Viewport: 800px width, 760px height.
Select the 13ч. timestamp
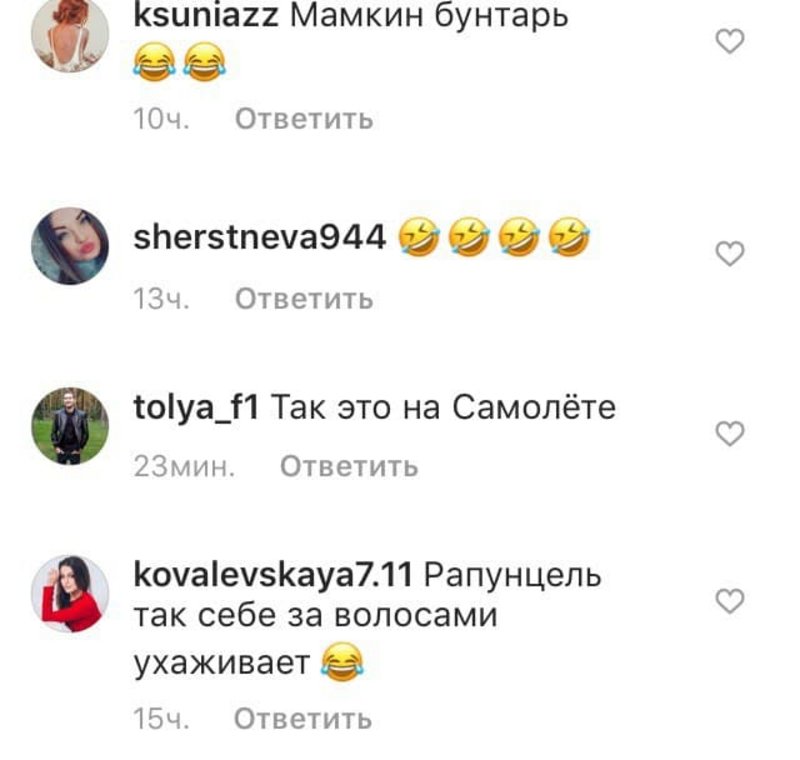(x=161, y=299)
